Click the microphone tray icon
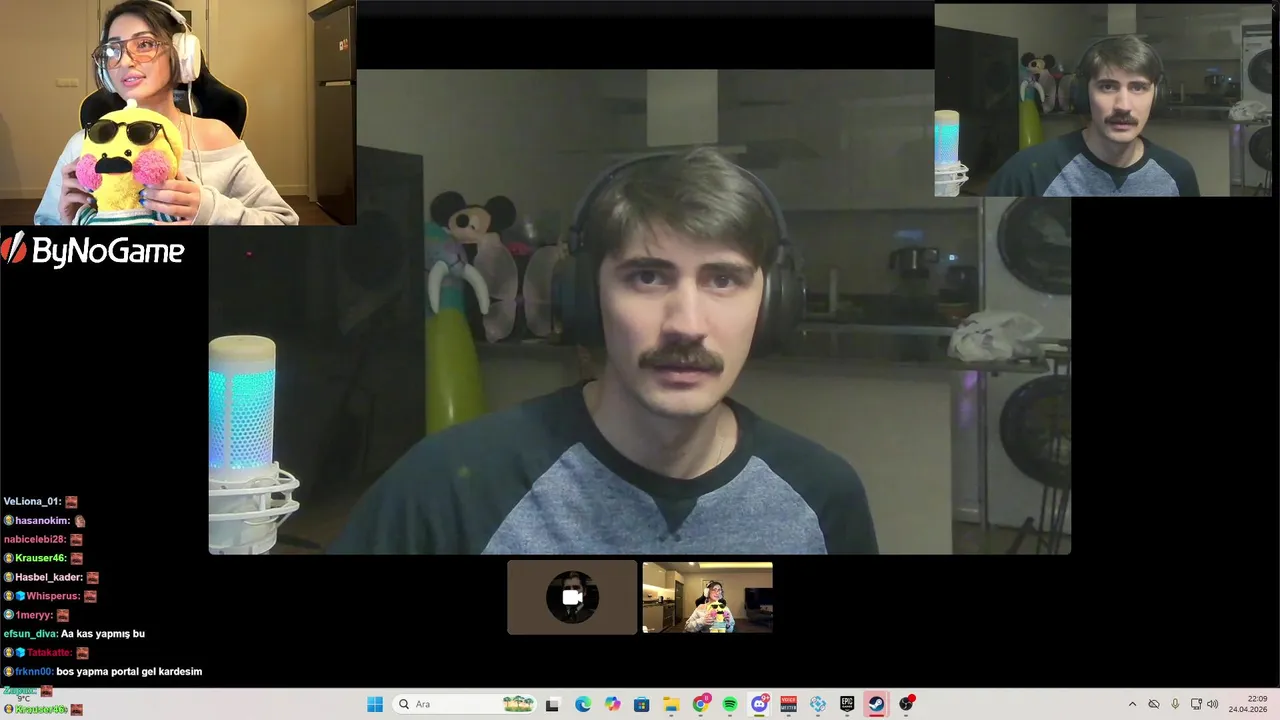 coord(1175,704)
